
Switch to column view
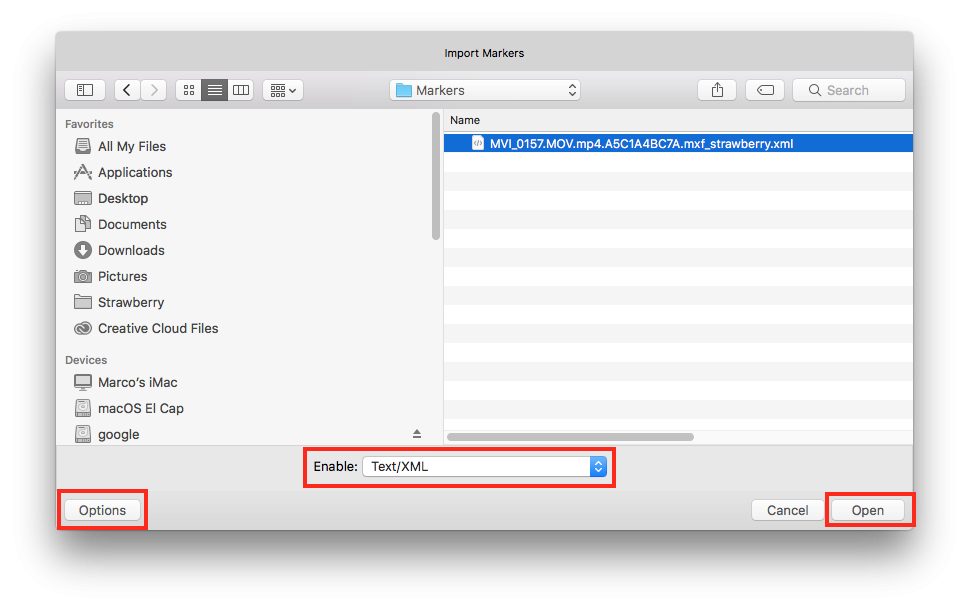click(241, 90)
